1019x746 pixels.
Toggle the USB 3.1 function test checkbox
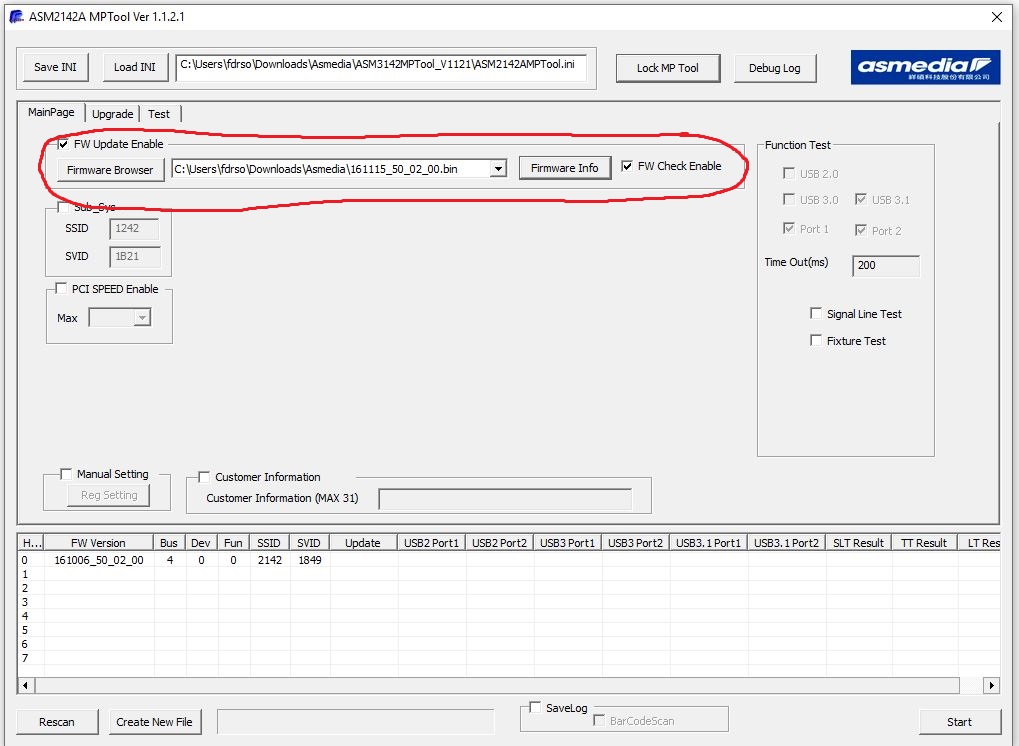pos(860,199)
